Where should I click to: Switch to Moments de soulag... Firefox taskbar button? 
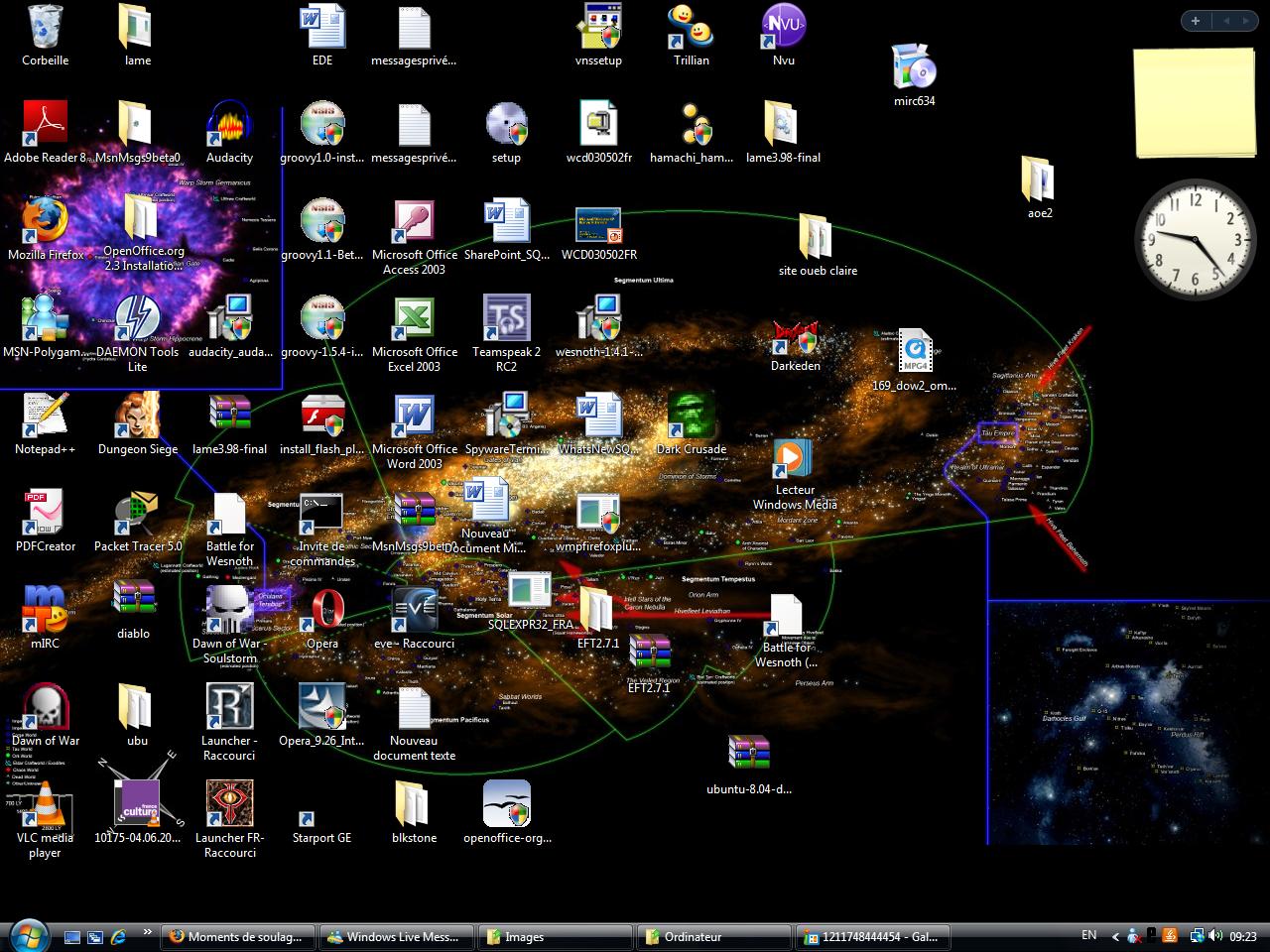pos(239,936)
